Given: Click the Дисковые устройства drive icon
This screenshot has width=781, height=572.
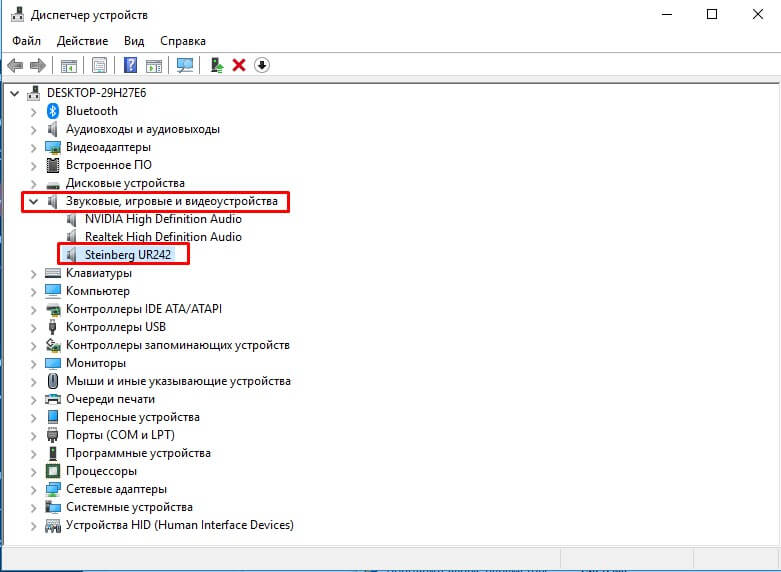Looking at the screenshot, I should tap(53, 184).
